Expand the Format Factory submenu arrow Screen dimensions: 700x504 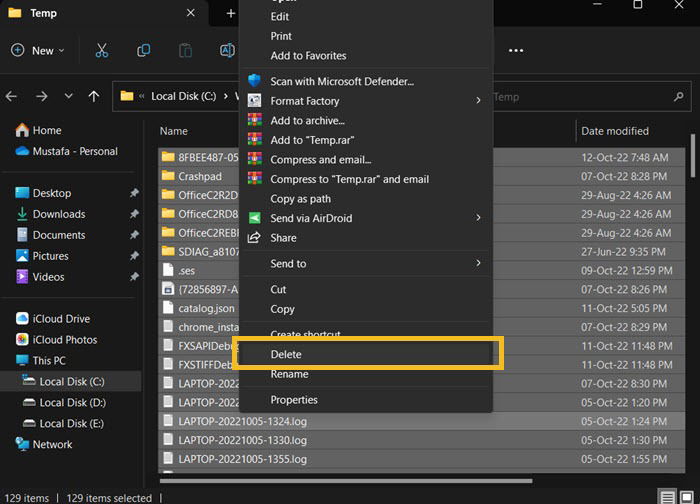pyautogui.click(x=478, y=100)
